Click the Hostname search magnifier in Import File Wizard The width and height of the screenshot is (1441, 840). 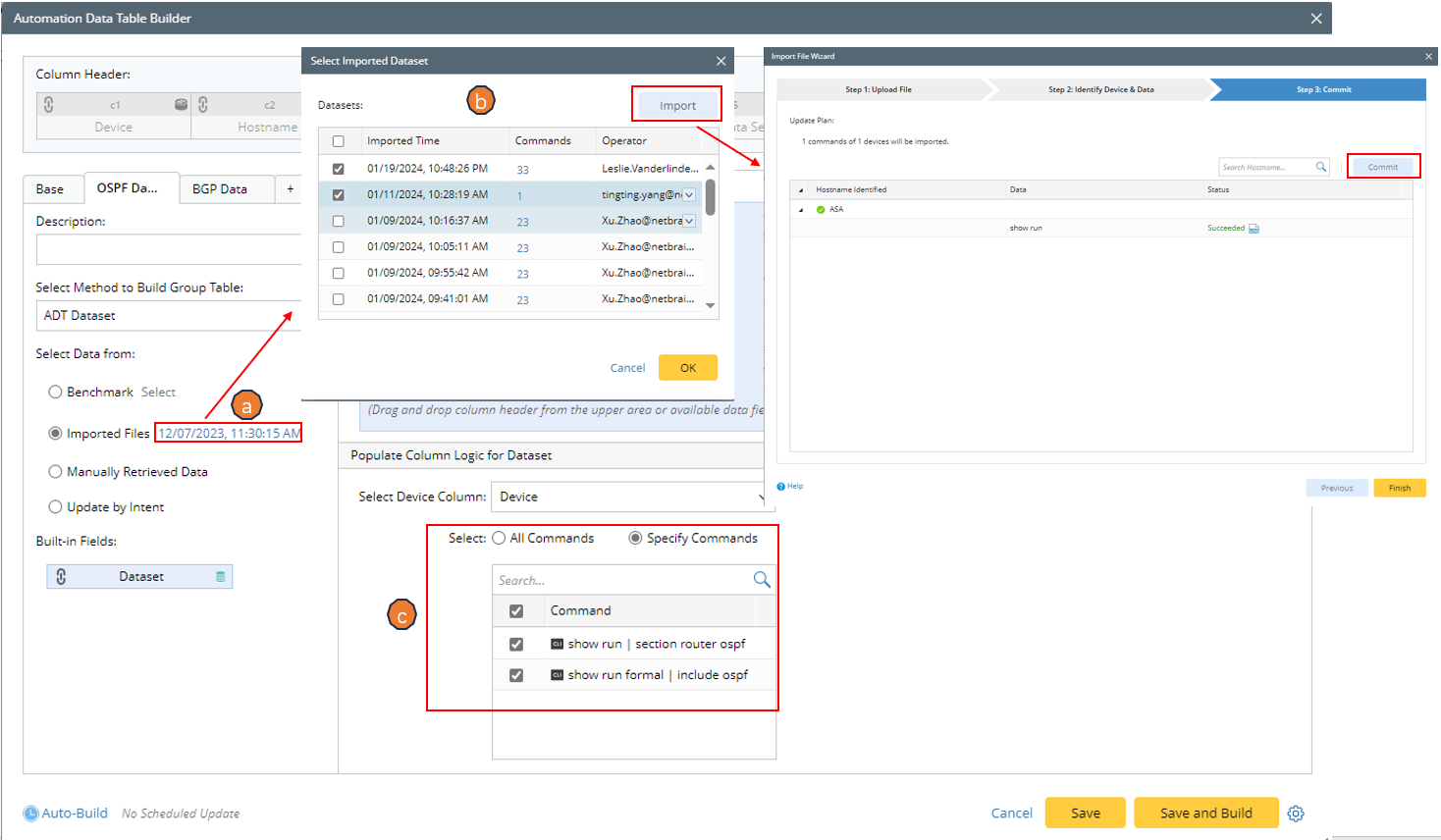1321,167
